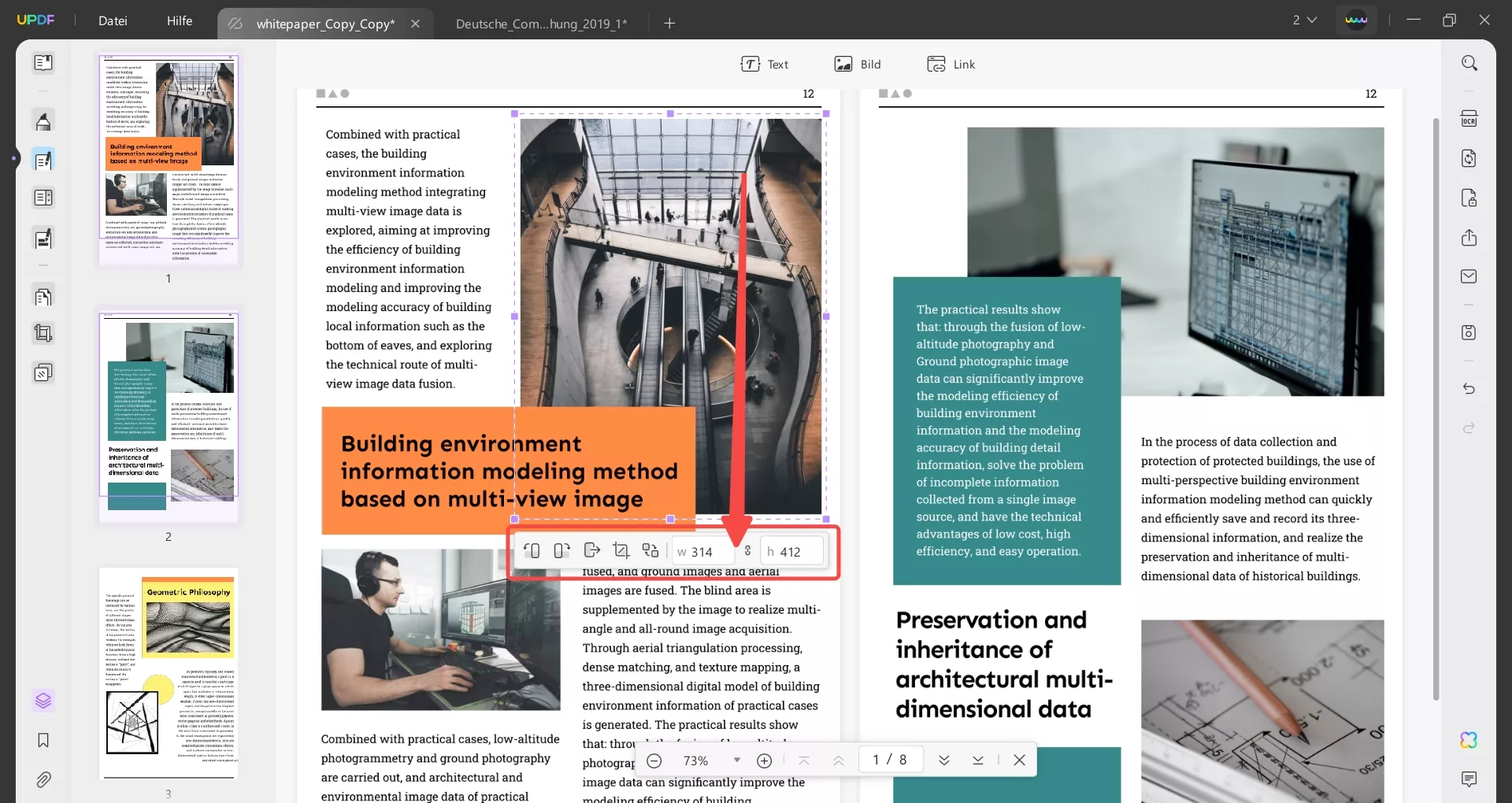Click paragraph starting 'The practical results show'

click(1001, 430)
